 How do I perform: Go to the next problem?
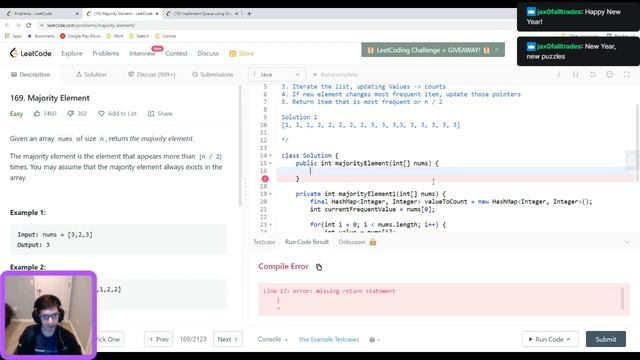tap(228, 339)
